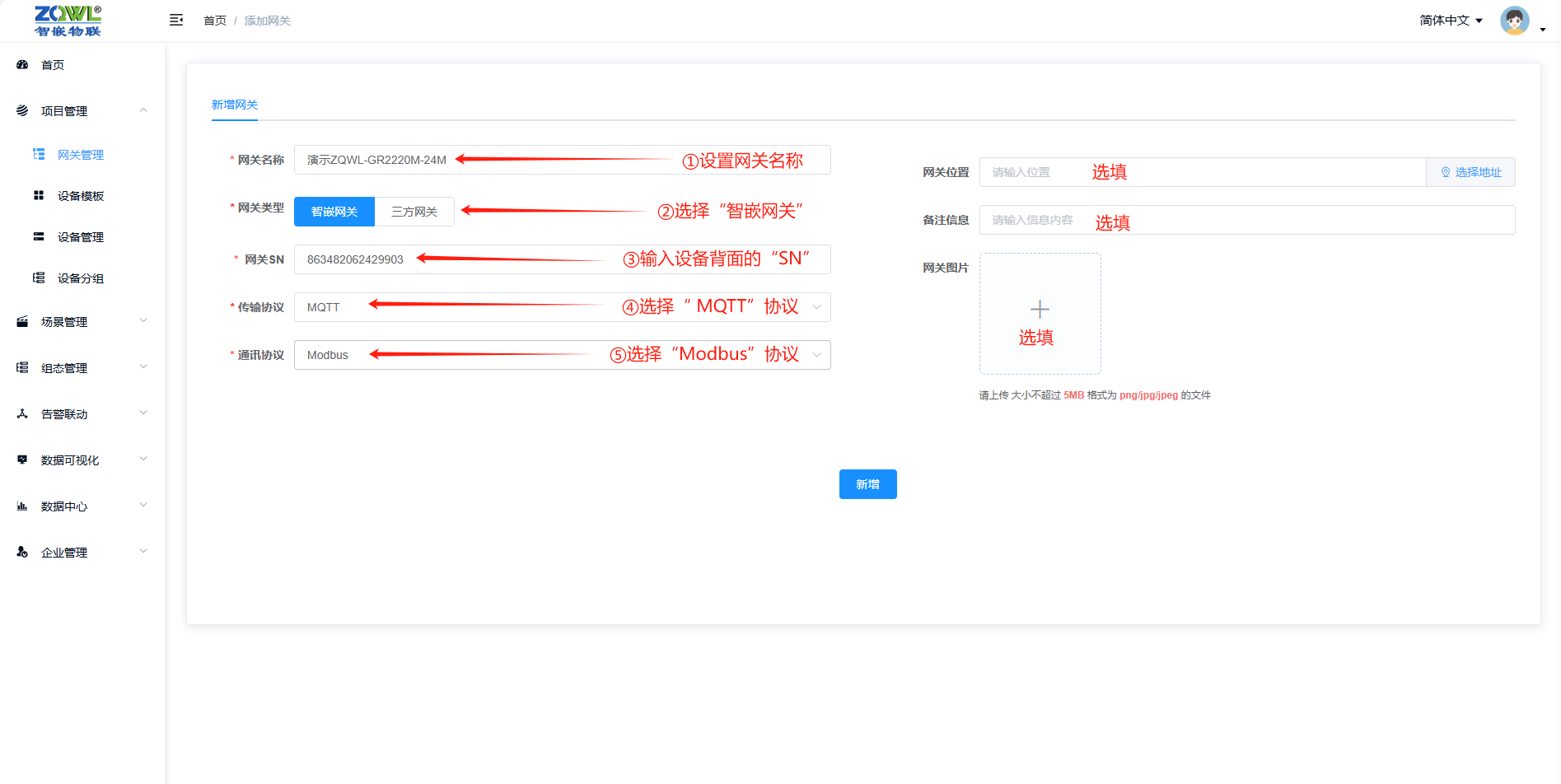Focus the 网关SN input field
This screenshot has height=784, width=1561.
click(562, 259)
